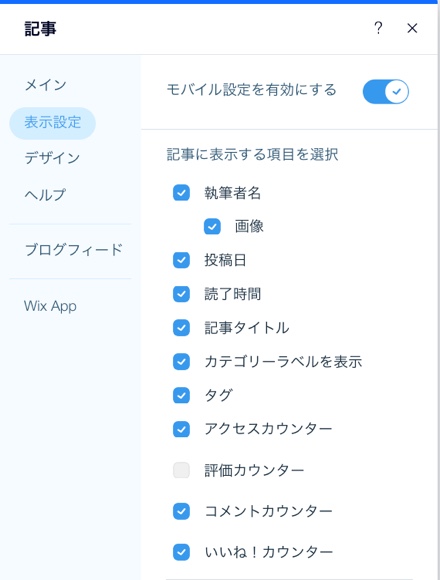Toggle モバイル設定を有効にする switch
Screen dimensions: 440x580
(386, 91)
